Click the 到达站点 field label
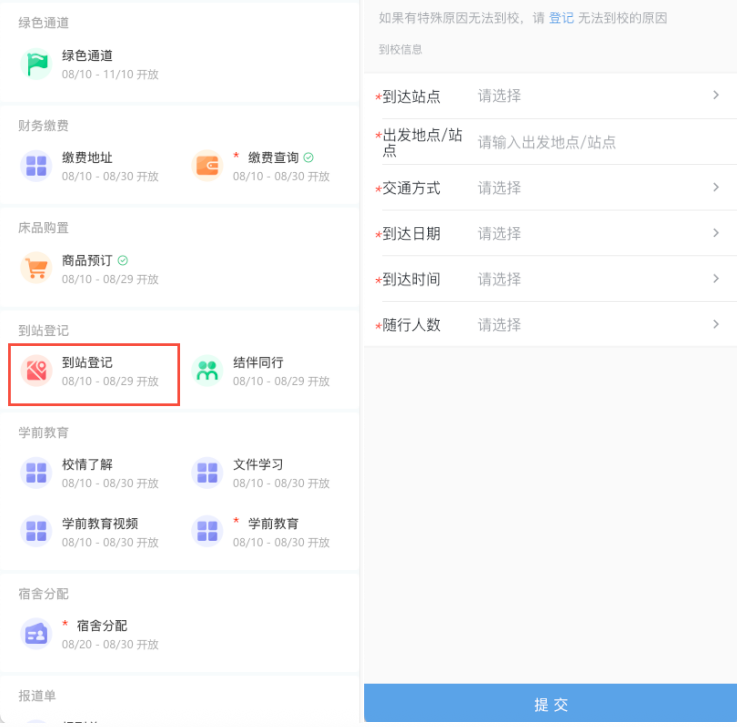This screenshot has height=727, width=740. 412,96
